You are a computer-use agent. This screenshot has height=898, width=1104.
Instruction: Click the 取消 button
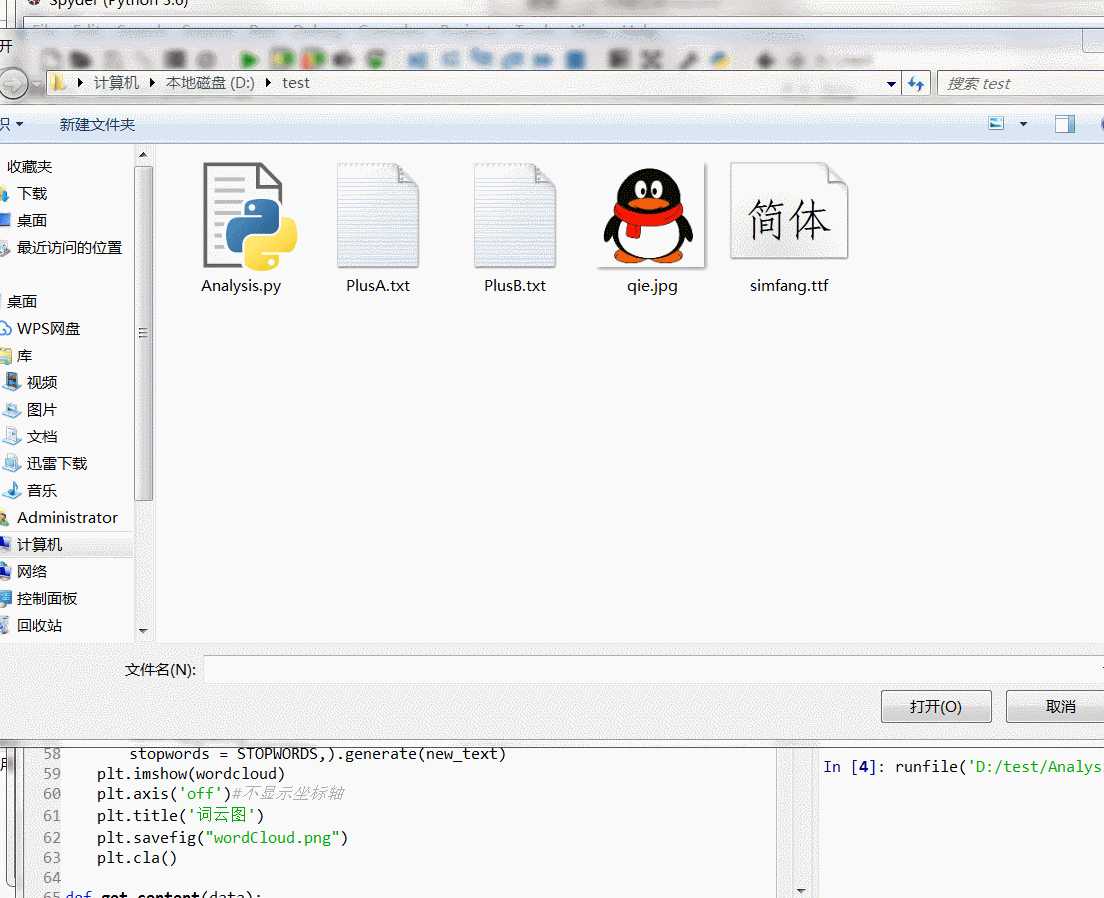pyautogui.click(x=1055, y=706)
